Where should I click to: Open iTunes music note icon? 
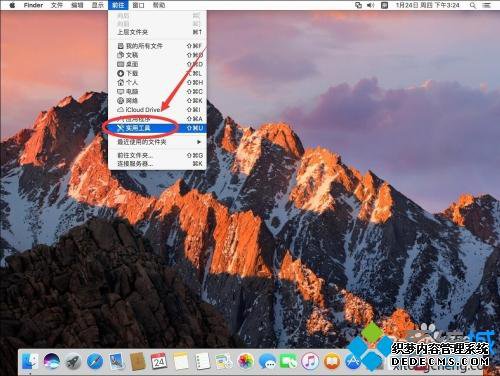(310, 361)
